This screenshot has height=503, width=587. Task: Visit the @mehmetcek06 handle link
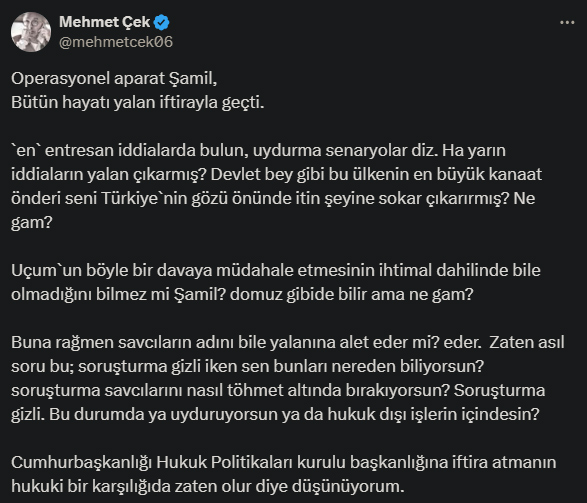[116, 42]
